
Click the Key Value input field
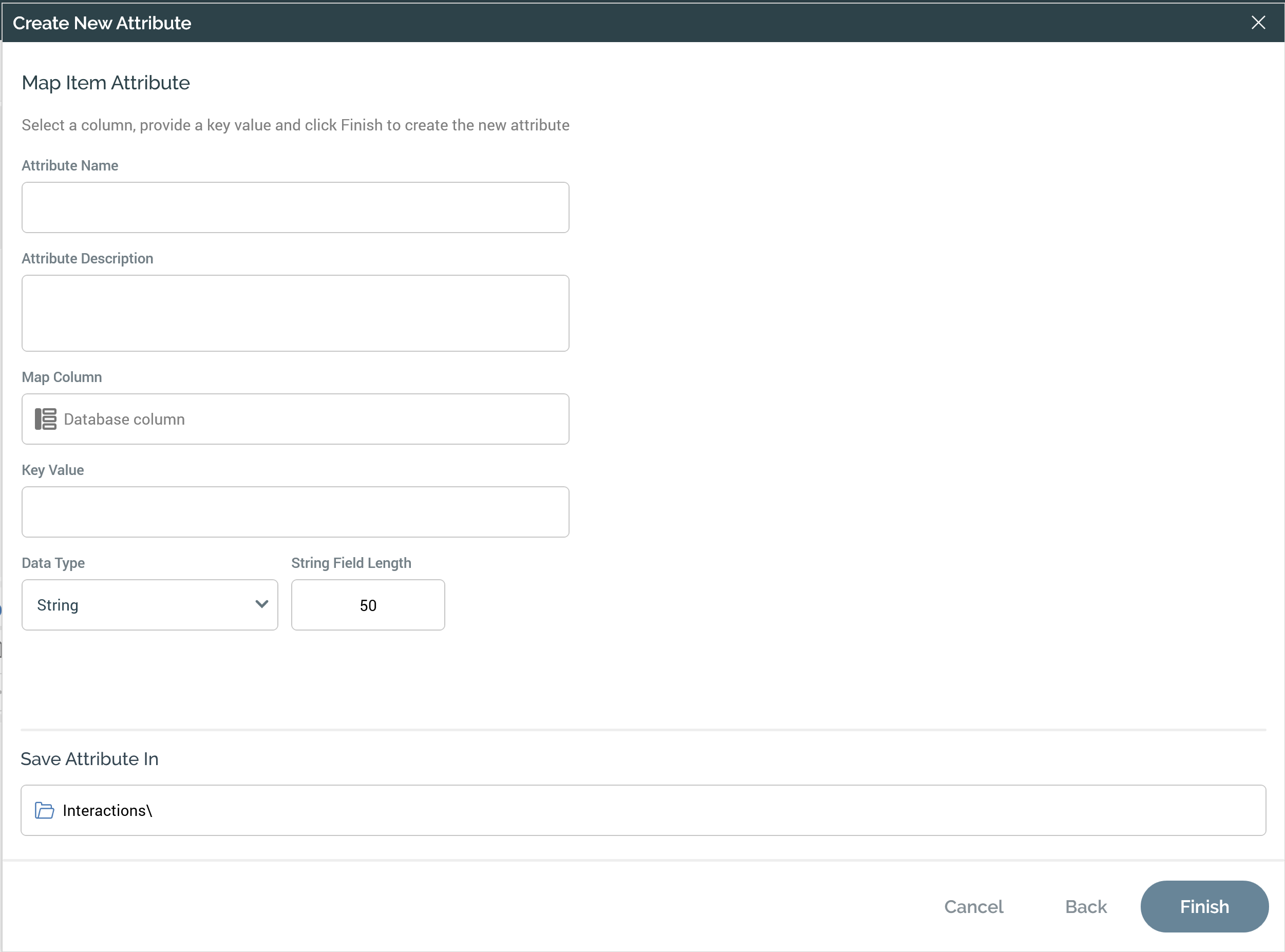click(295, 512)
